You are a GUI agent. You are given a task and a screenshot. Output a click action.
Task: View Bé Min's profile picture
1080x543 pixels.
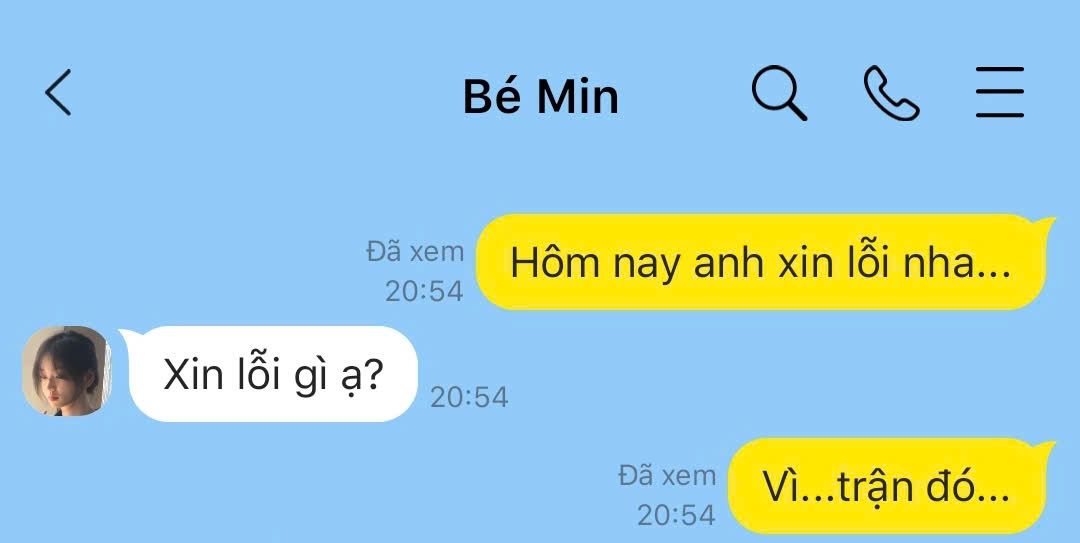point(66,371)
